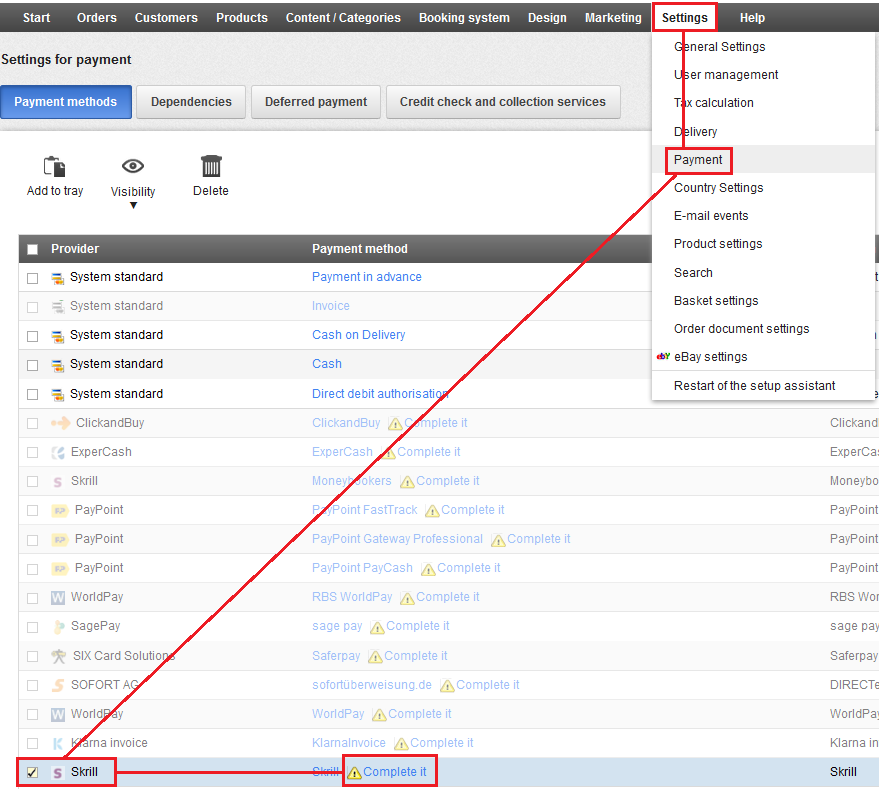Open the Settings menu
Viewport: 879px width, 789px height.
pyautogui.click(x=684, y=17)
